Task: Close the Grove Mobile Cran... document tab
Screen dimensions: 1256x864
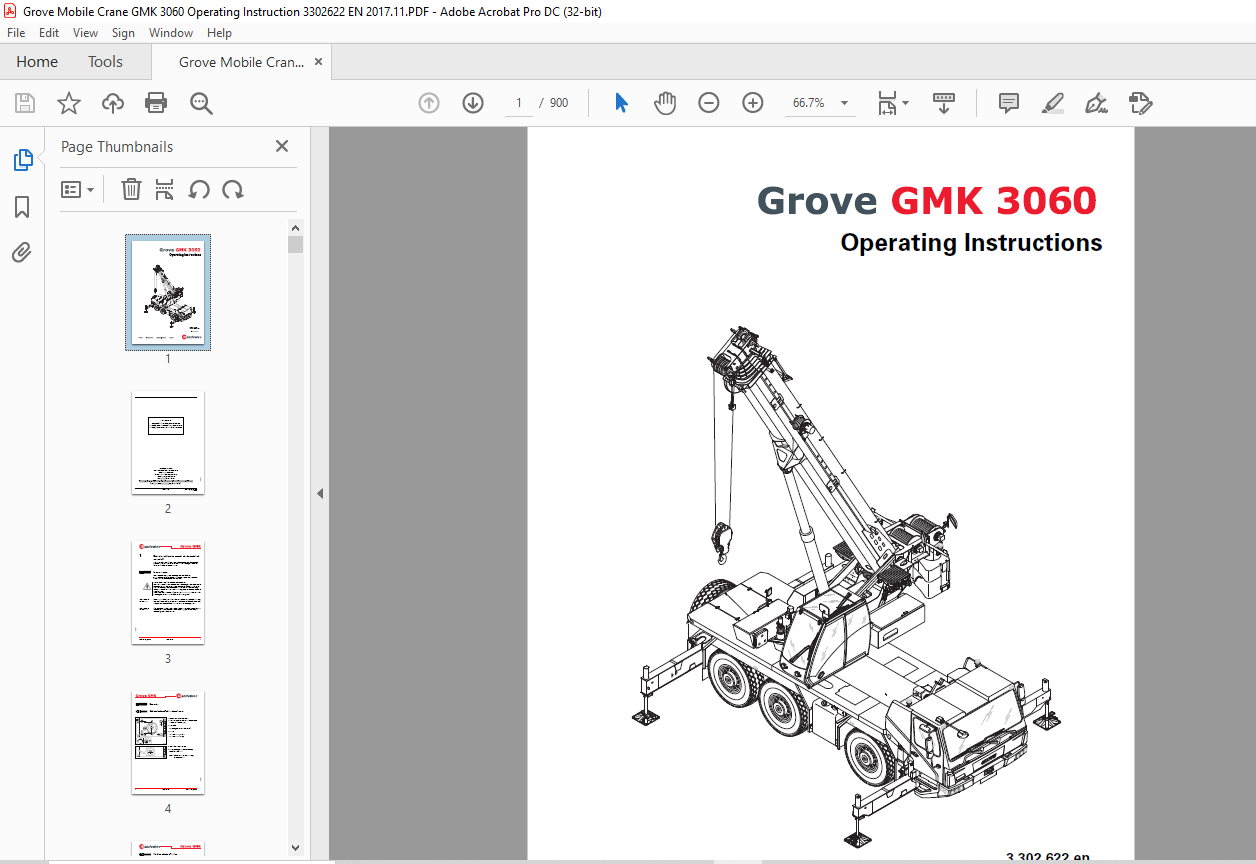Action: click(x=319, y=62)
